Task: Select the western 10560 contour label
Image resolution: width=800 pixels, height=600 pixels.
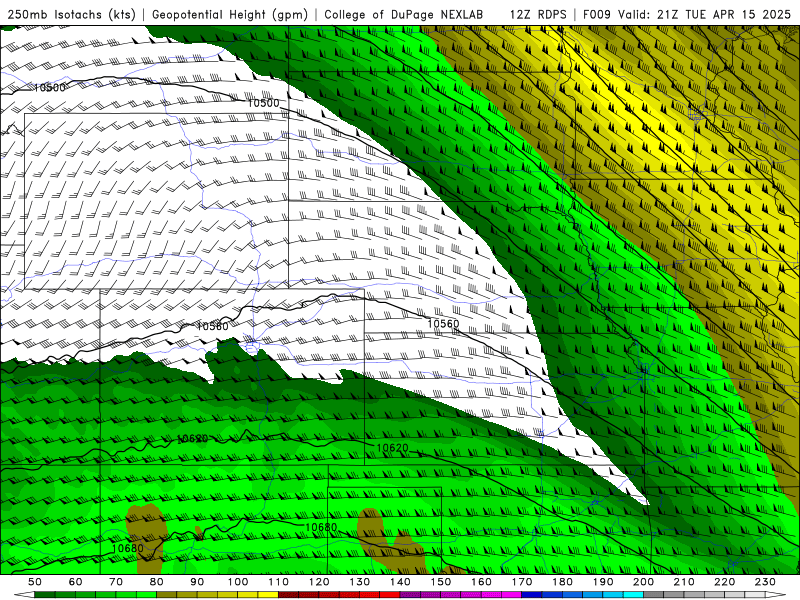Action: click(x=212, y=326)
